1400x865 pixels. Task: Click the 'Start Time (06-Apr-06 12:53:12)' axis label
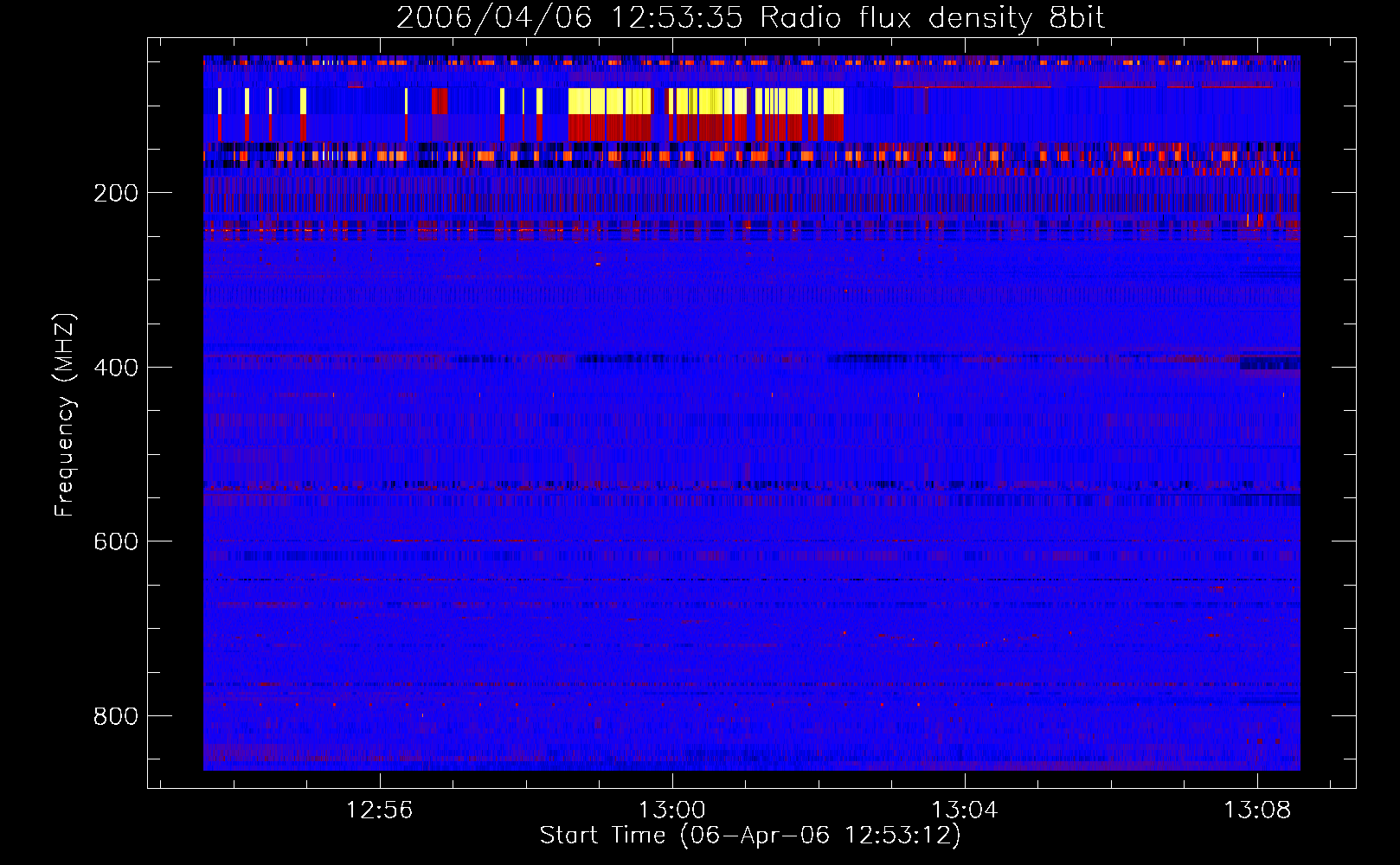tap(750, 836)
